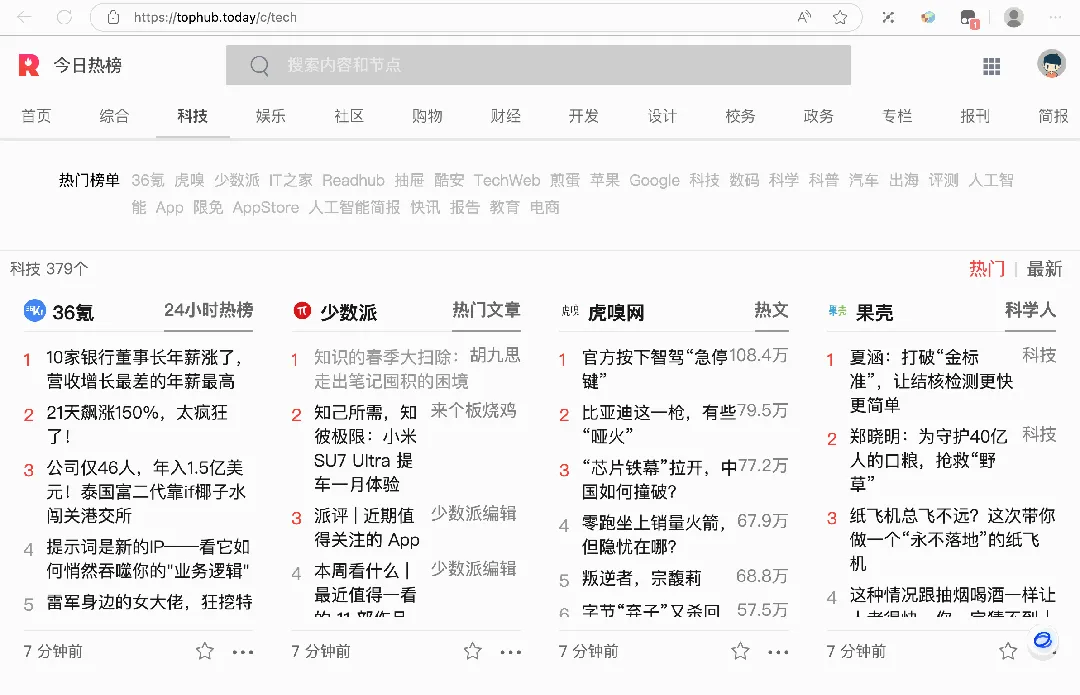Filter by TechWeb tag
Viewport: 1080px width, 695px height.
[x=507, y=180]
